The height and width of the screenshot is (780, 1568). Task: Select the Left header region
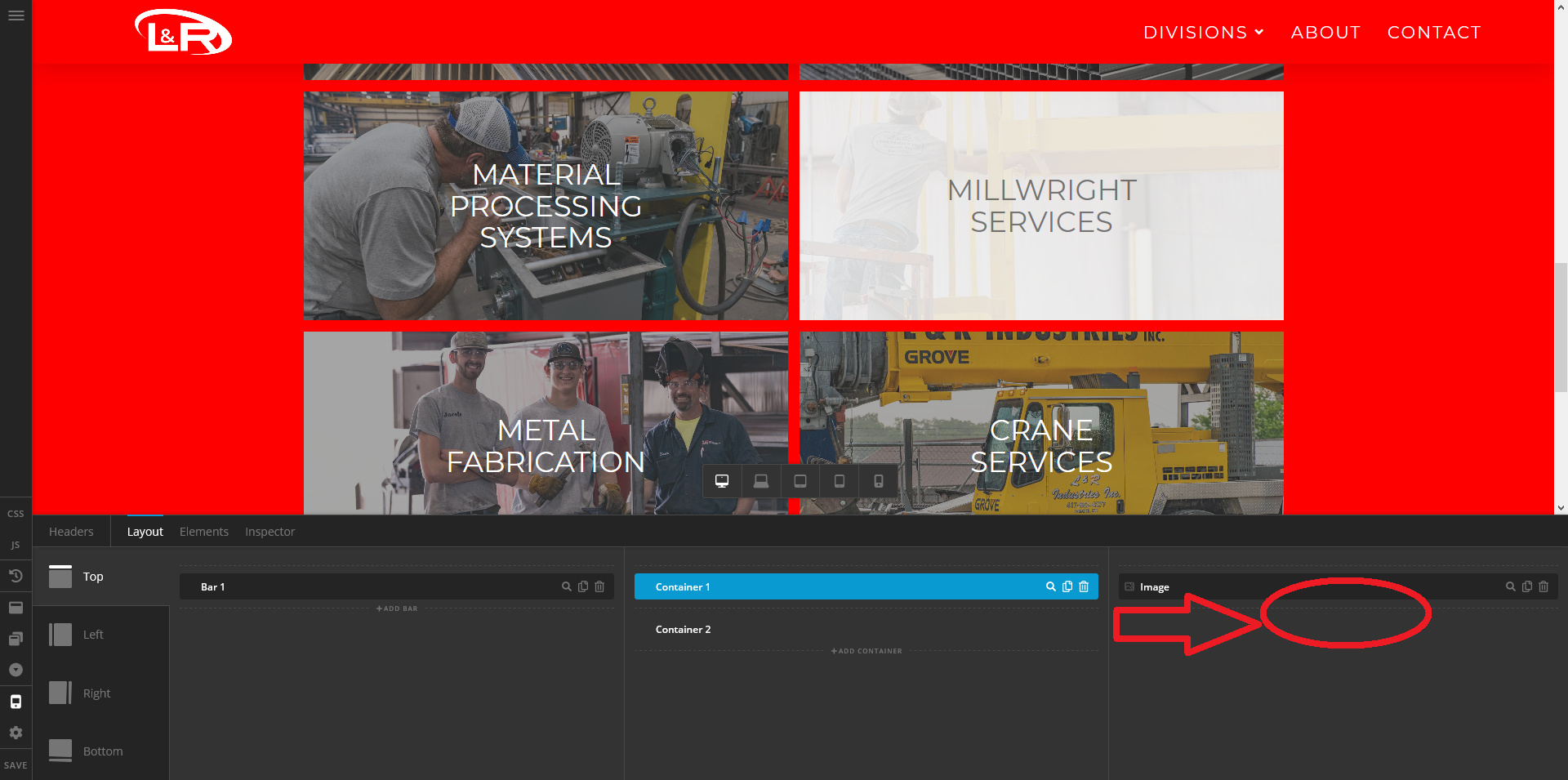93,635
